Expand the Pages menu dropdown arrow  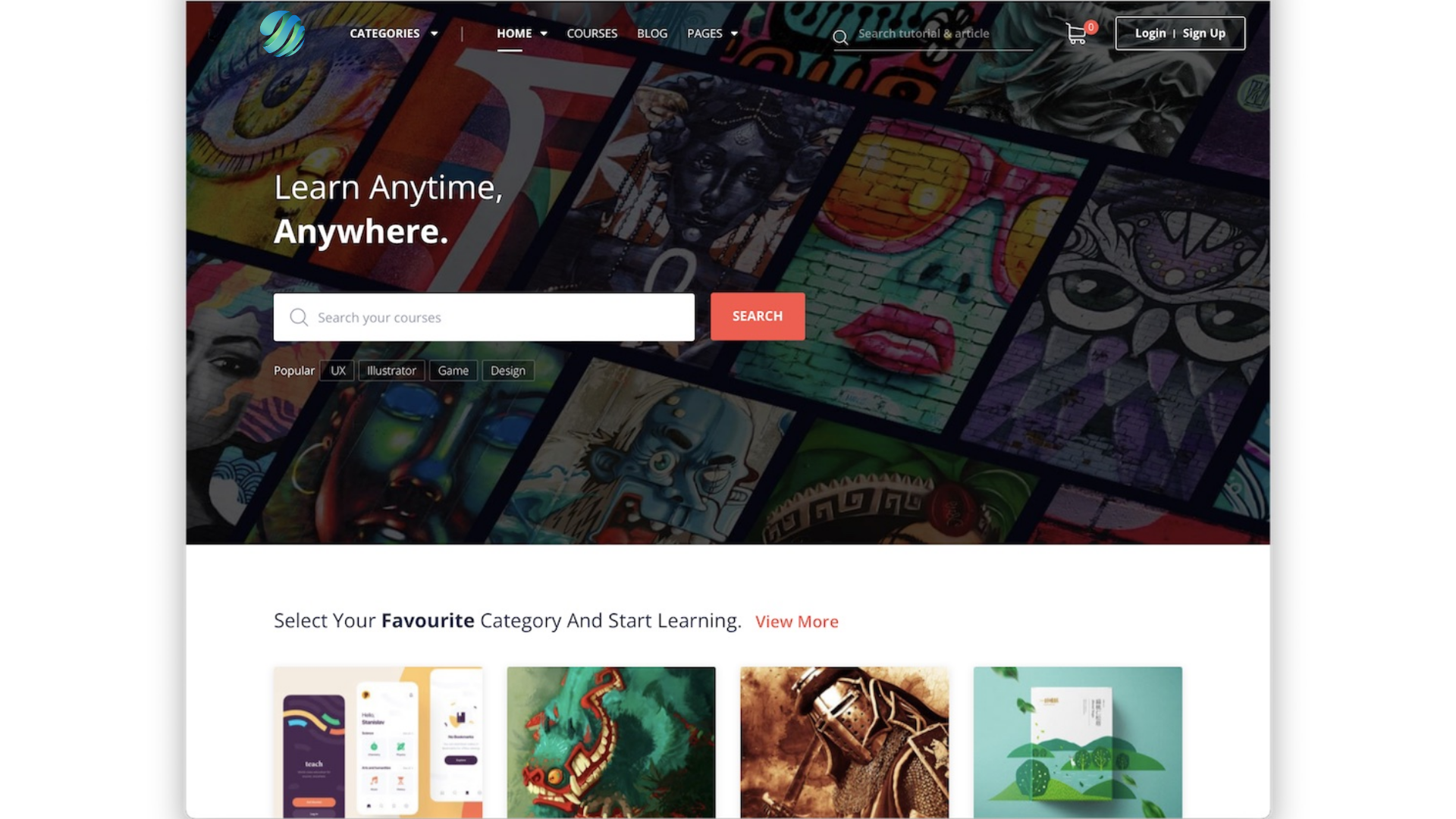(734, 33)
